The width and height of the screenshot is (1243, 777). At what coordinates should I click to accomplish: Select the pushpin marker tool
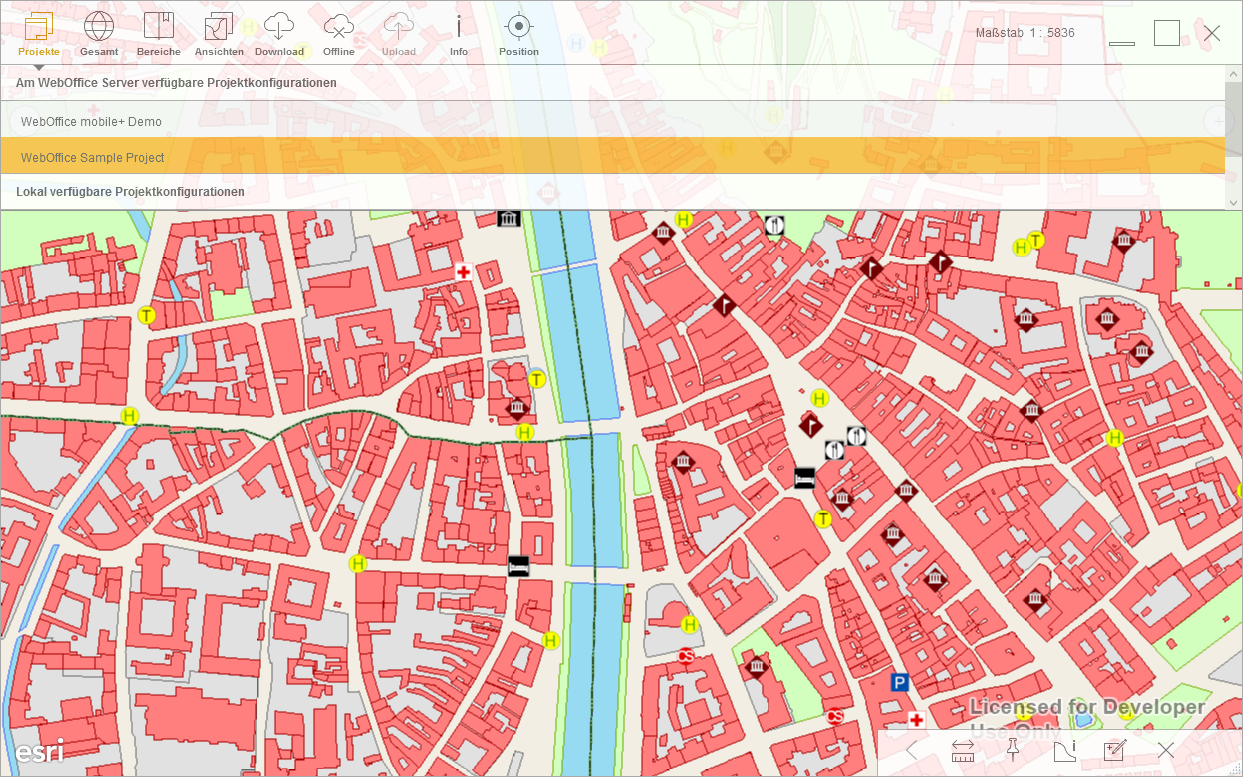[x=1012, y=749]
